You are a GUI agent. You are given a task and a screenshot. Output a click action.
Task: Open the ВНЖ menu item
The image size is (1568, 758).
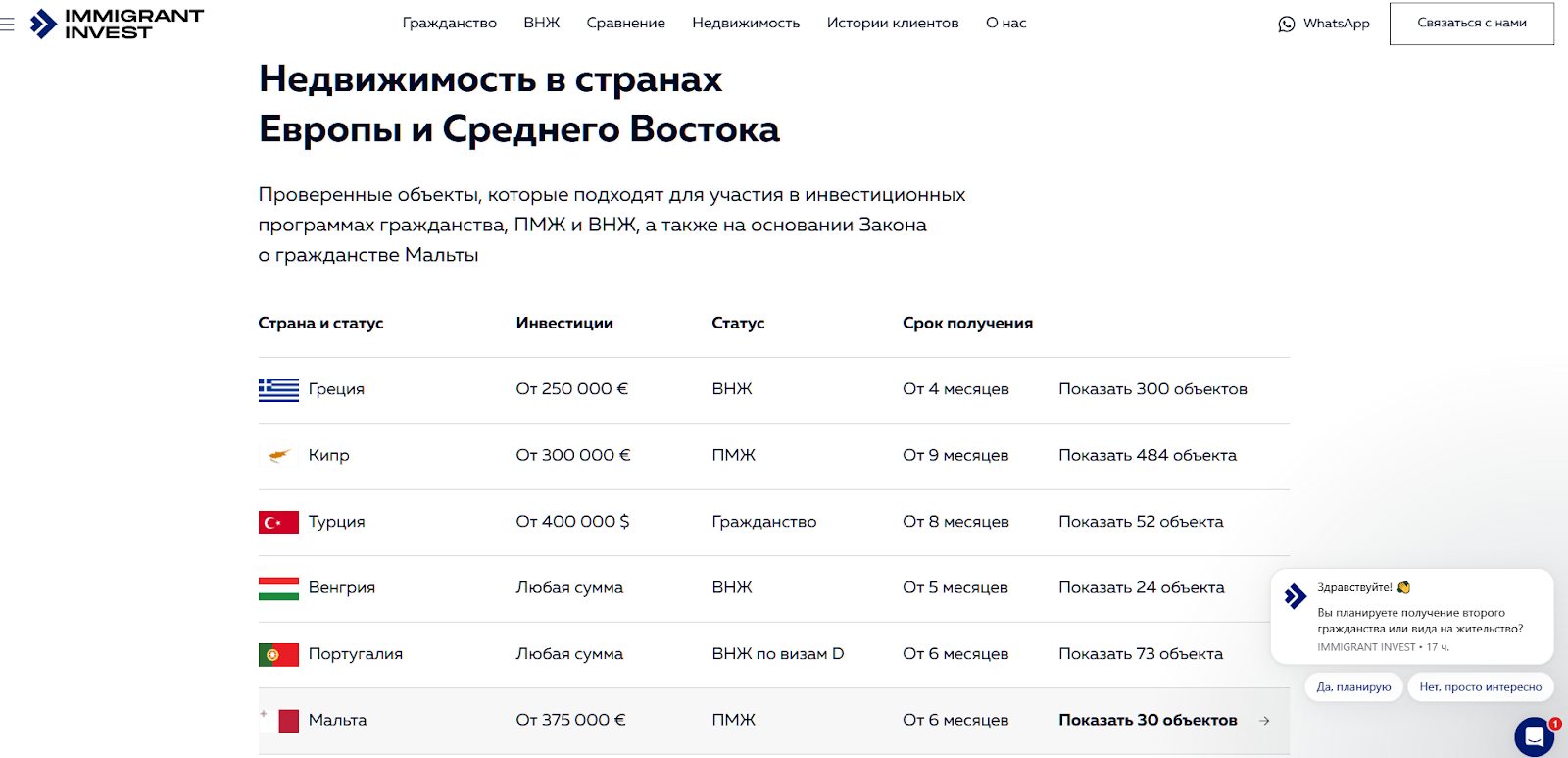[541, 23]
